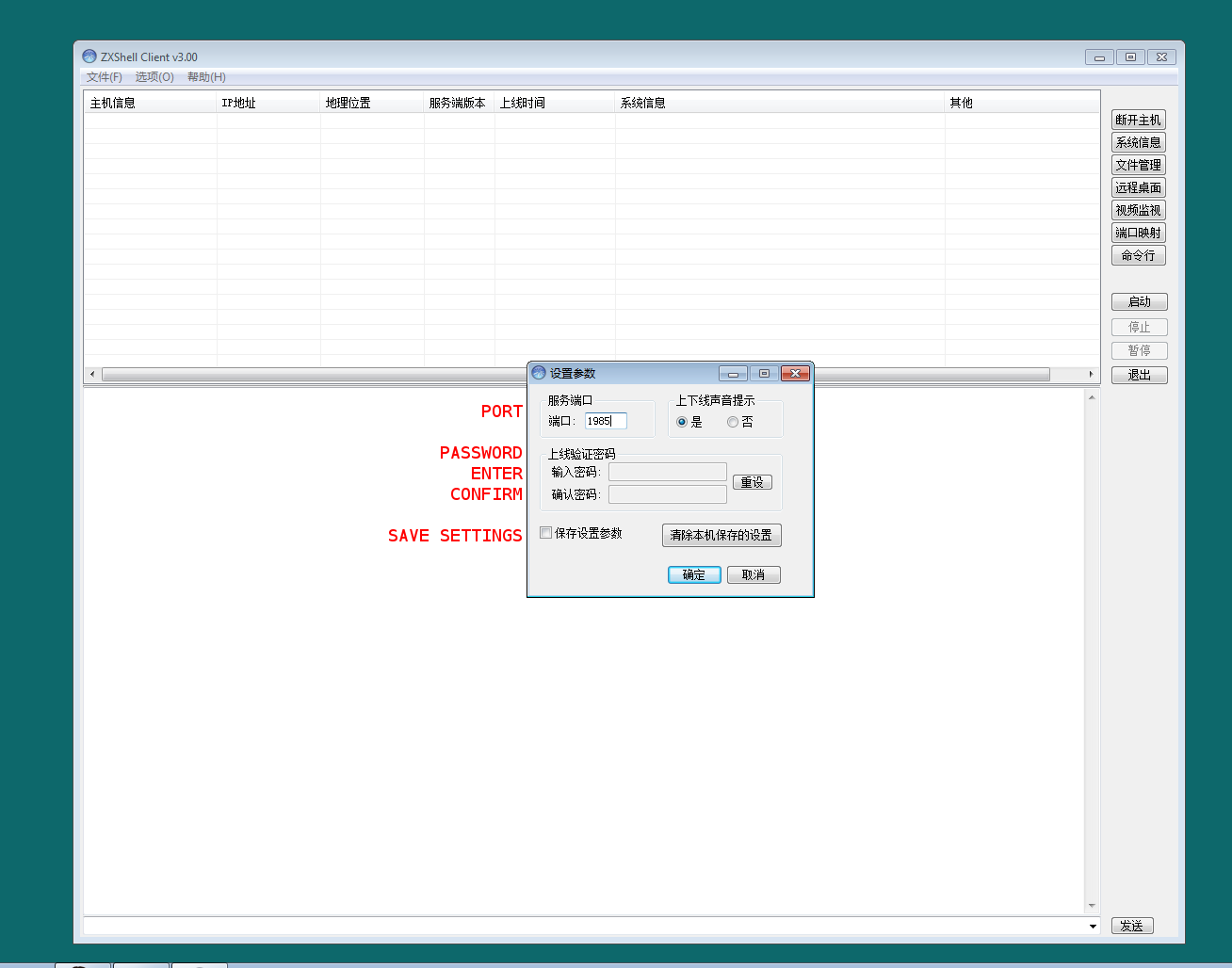This screenshot has width=1232, height=968.
Task: Click the ZXShell Client title bar icon
Action: tap(89, 56)
